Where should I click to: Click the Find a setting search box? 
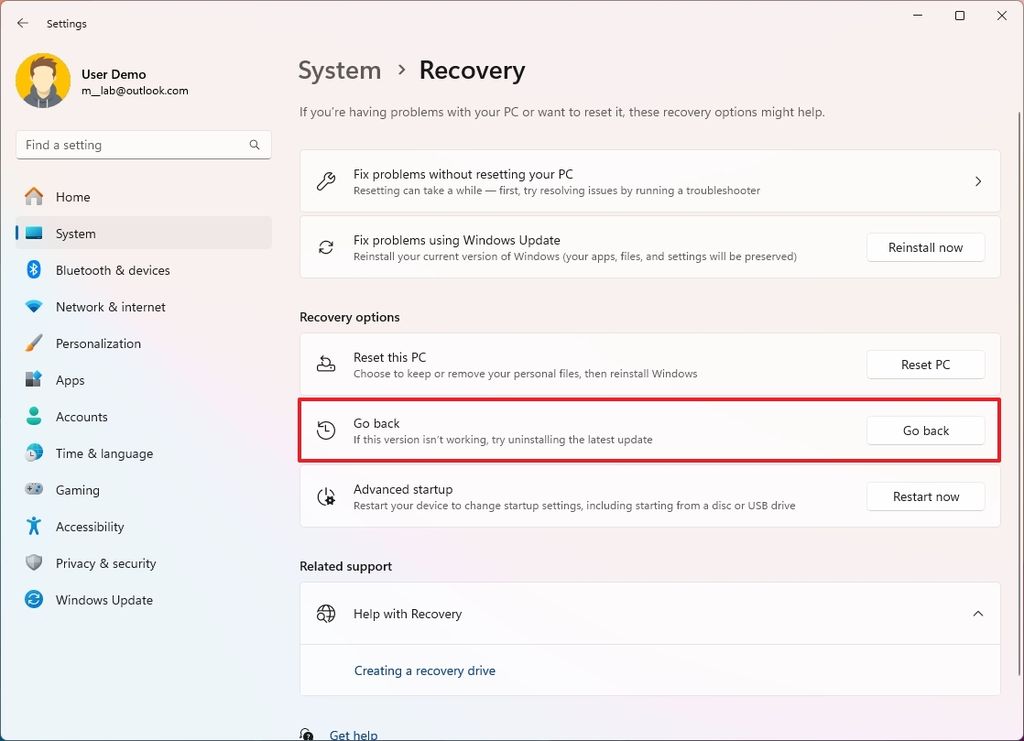pyautogui.click(x=143, y=144)
